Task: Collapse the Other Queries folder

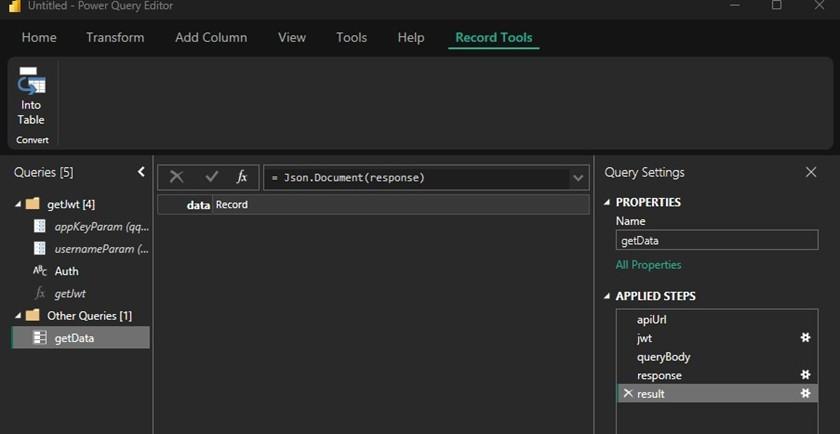Action: pyautogui.click(x=17, y=316)
